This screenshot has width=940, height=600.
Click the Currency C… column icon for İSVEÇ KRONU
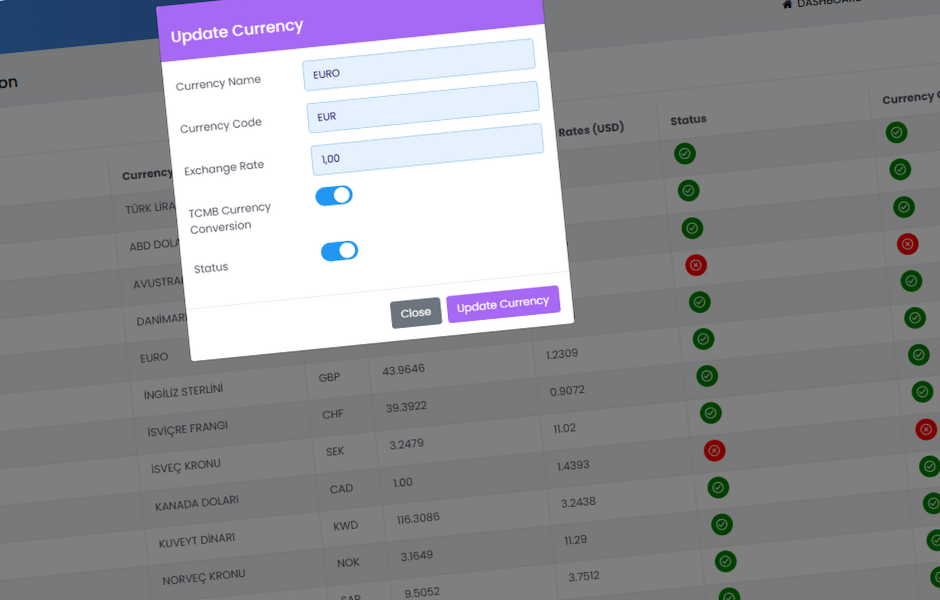922,392
